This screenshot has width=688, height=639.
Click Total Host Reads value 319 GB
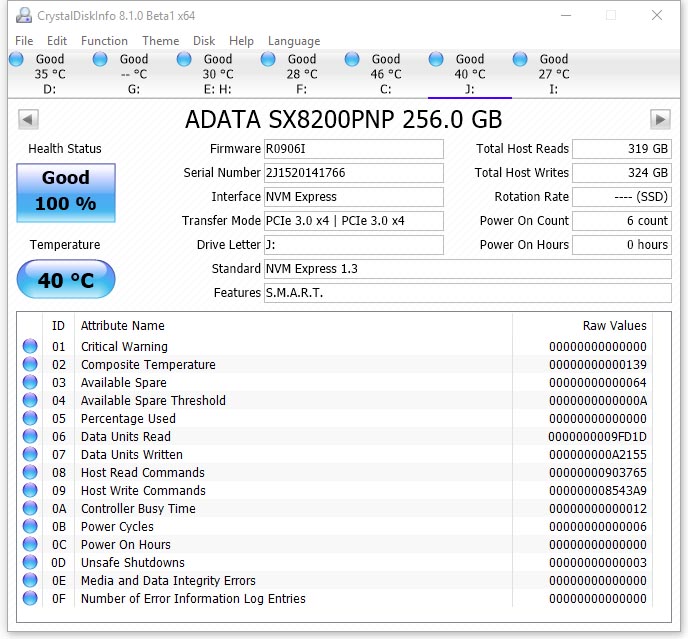tap(622, 149)
